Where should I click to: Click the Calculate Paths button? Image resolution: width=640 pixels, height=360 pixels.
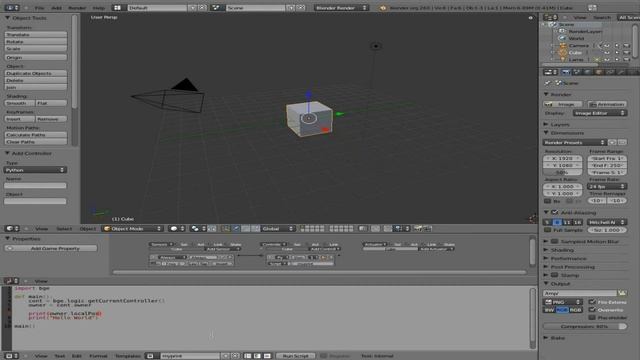point(36,135)
